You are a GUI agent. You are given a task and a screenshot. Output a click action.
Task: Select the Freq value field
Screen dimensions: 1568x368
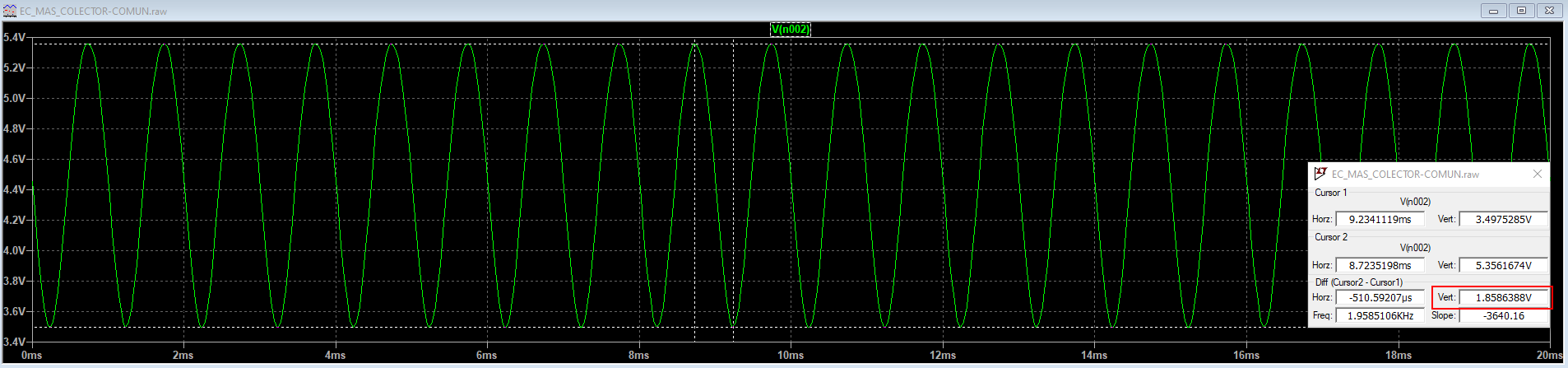[1380, 315]
